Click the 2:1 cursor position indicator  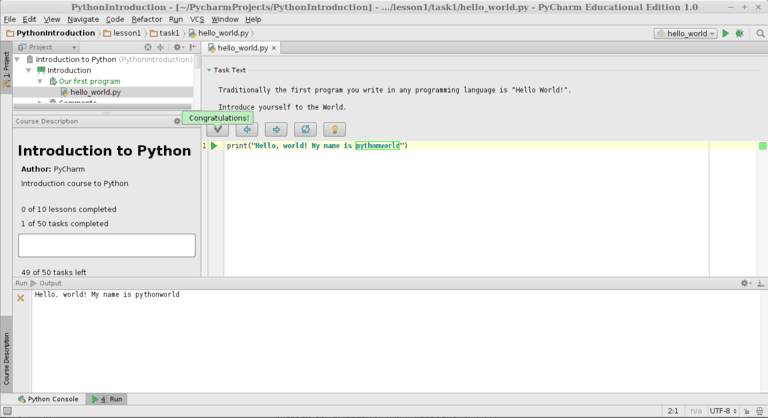point(673,411)
